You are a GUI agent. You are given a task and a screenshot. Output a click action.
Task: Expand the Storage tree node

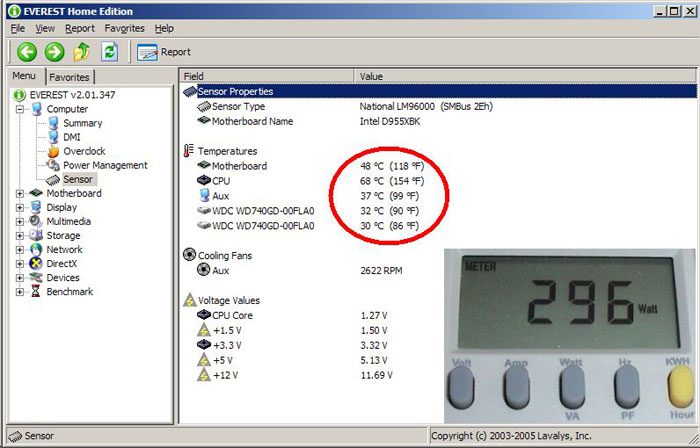point(20,236)
